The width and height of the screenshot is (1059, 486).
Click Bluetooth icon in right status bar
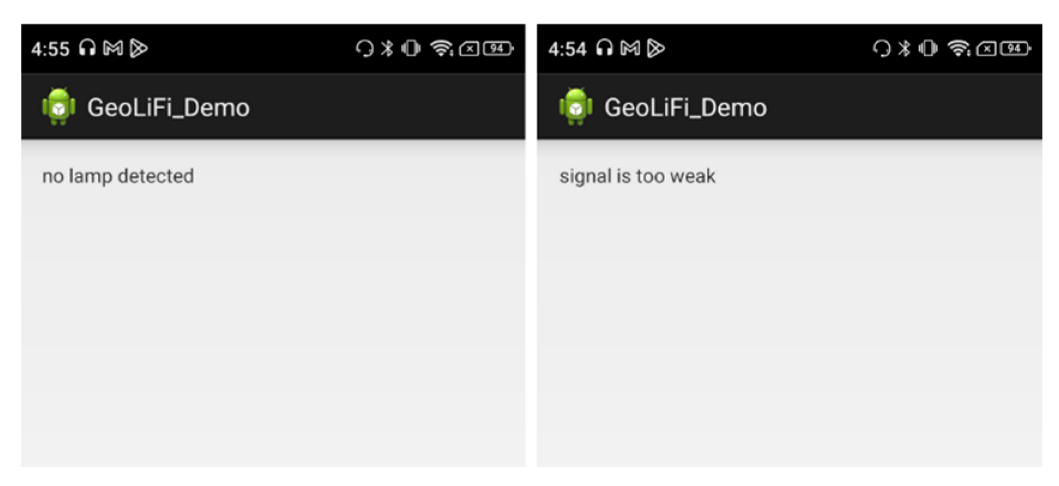pos(904,48)
